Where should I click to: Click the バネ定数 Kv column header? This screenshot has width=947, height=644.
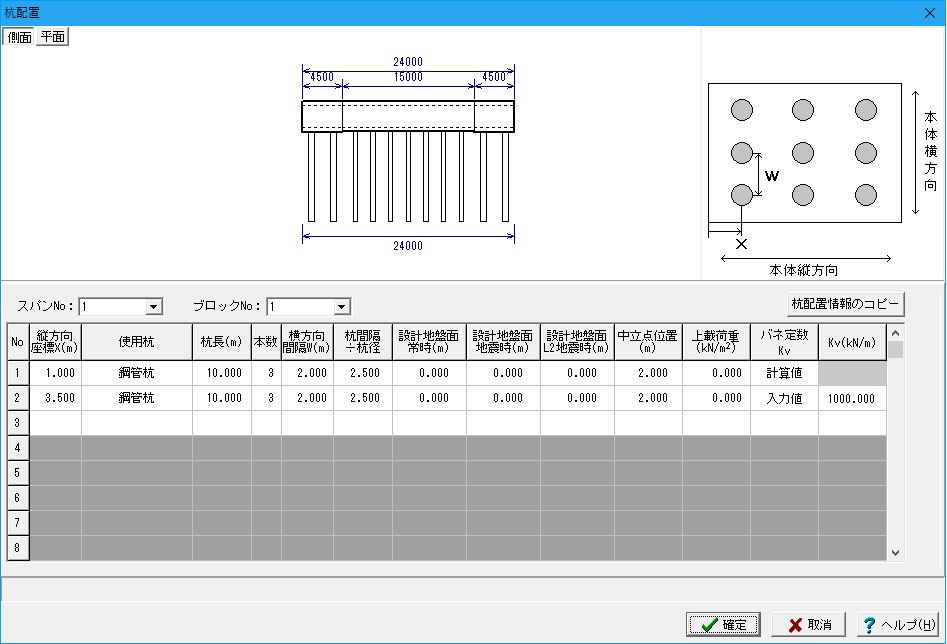click(x=785, y=342)
